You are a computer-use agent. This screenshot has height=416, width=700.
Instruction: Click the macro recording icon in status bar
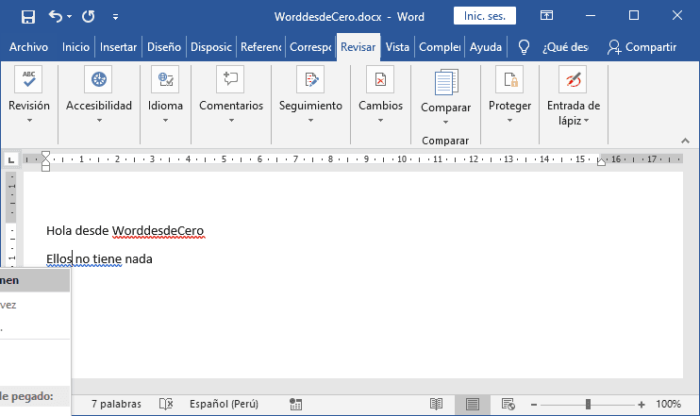tap(296, 404)
